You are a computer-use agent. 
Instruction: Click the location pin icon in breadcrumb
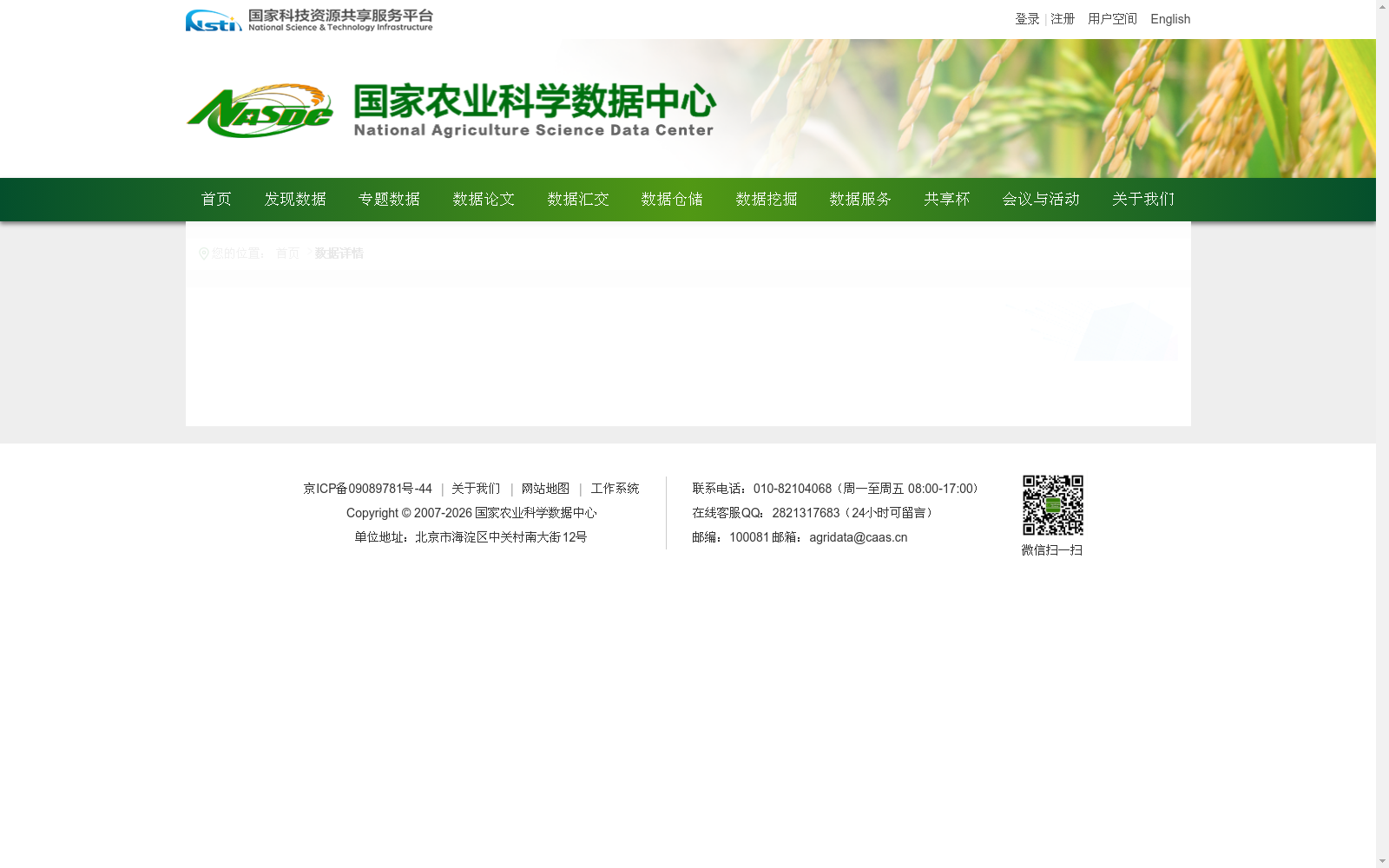[x=204, y=253]
